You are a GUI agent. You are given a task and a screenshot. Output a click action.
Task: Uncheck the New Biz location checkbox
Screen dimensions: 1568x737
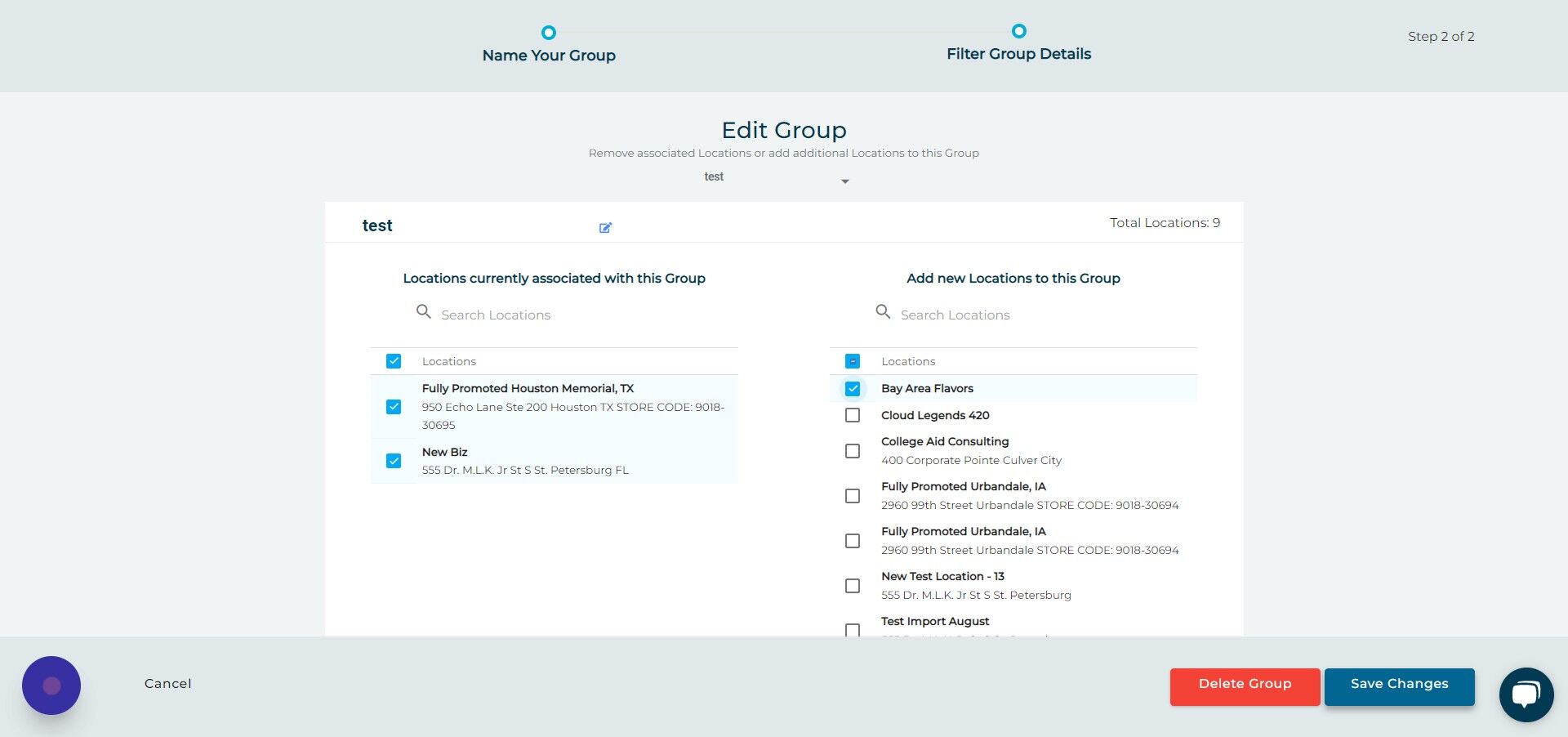tap(394, 461)
